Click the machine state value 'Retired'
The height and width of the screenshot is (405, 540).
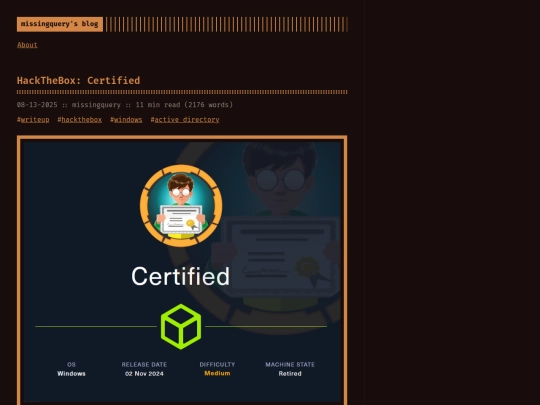pyautogui.click(x=290, y=374)
